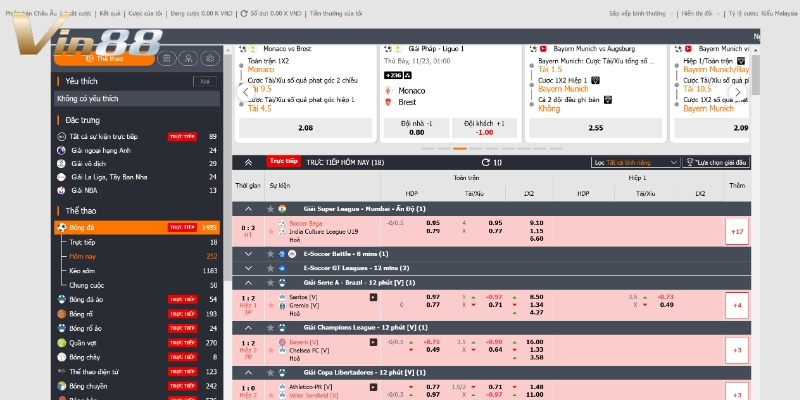Open the account profile icon in sidebar header
The height and width of the screenshot is (400, 800).
188,59
